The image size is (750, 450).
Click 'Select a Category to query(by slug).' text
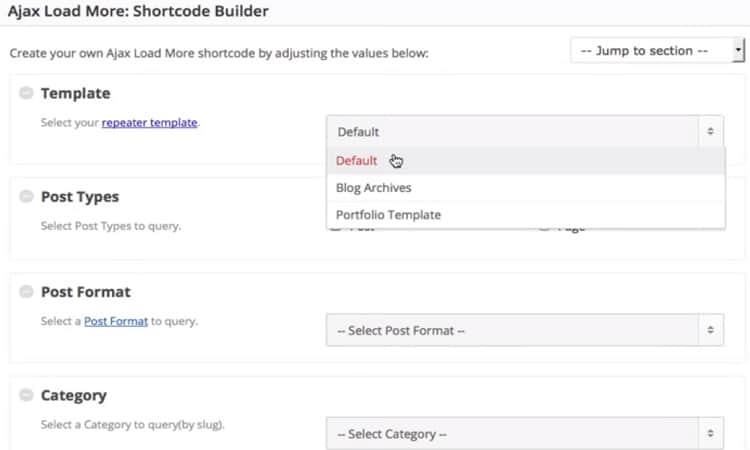[132, 425]
